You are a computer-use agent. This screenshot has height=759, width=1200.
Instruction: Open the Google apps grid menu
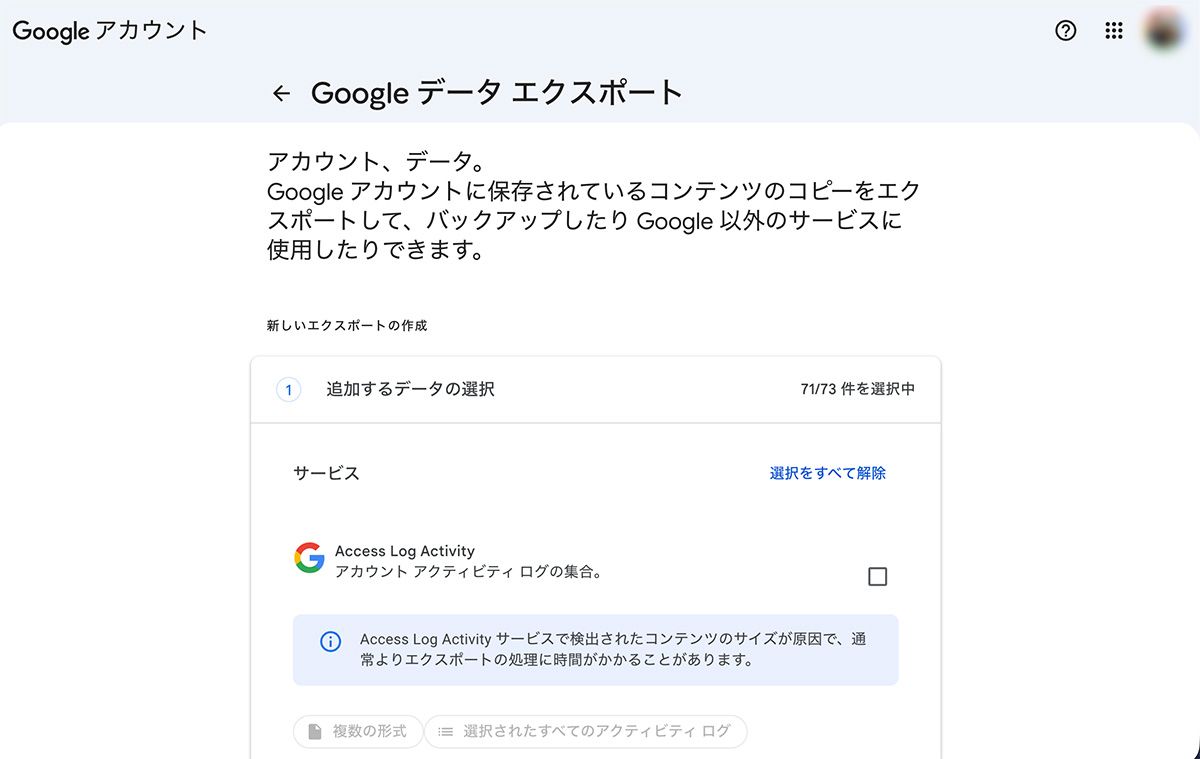coord(1113,31)
